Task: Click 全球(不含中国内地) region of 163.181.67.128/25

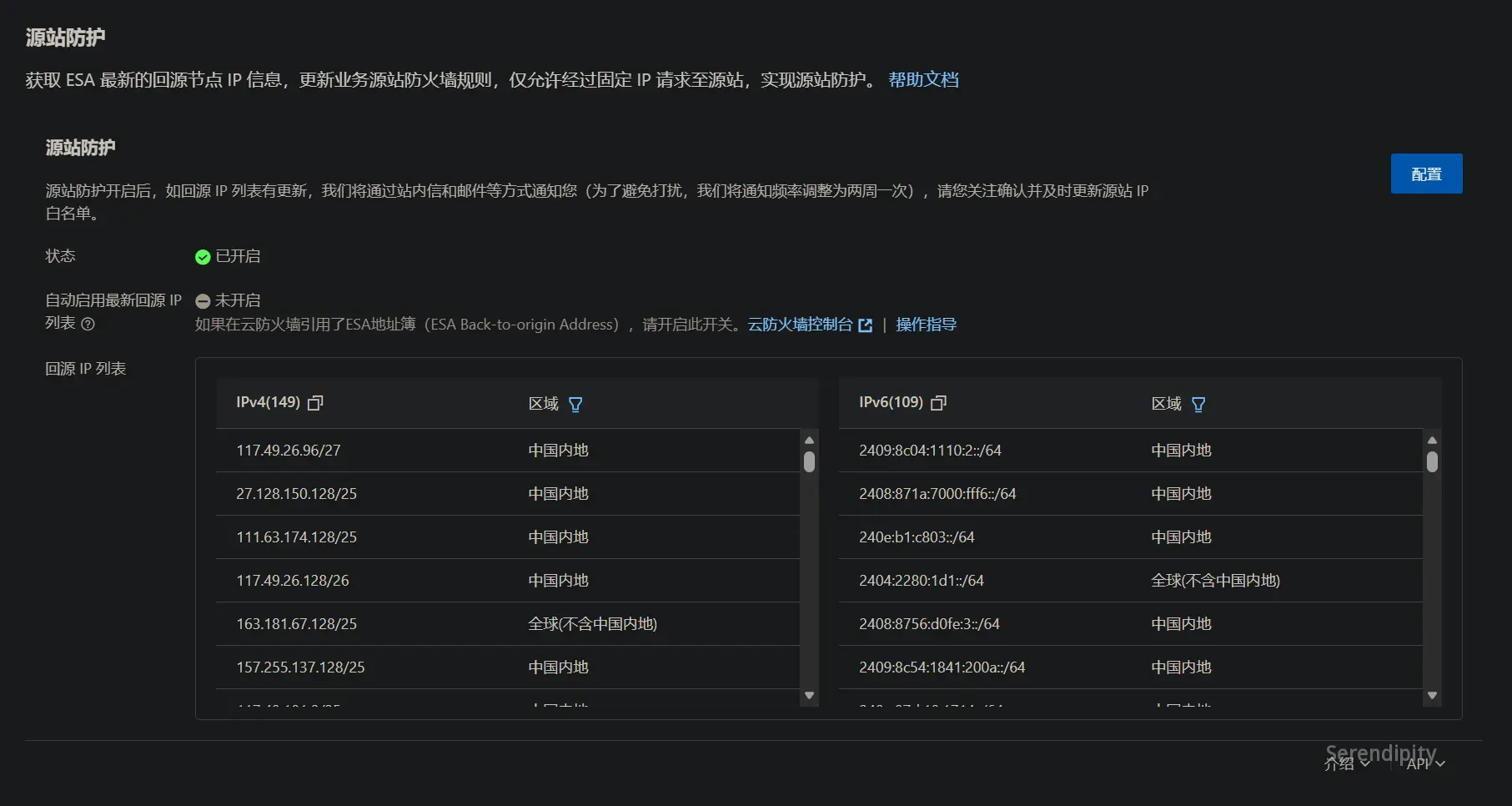Action: pyautogui.click(x=592, y=624)
